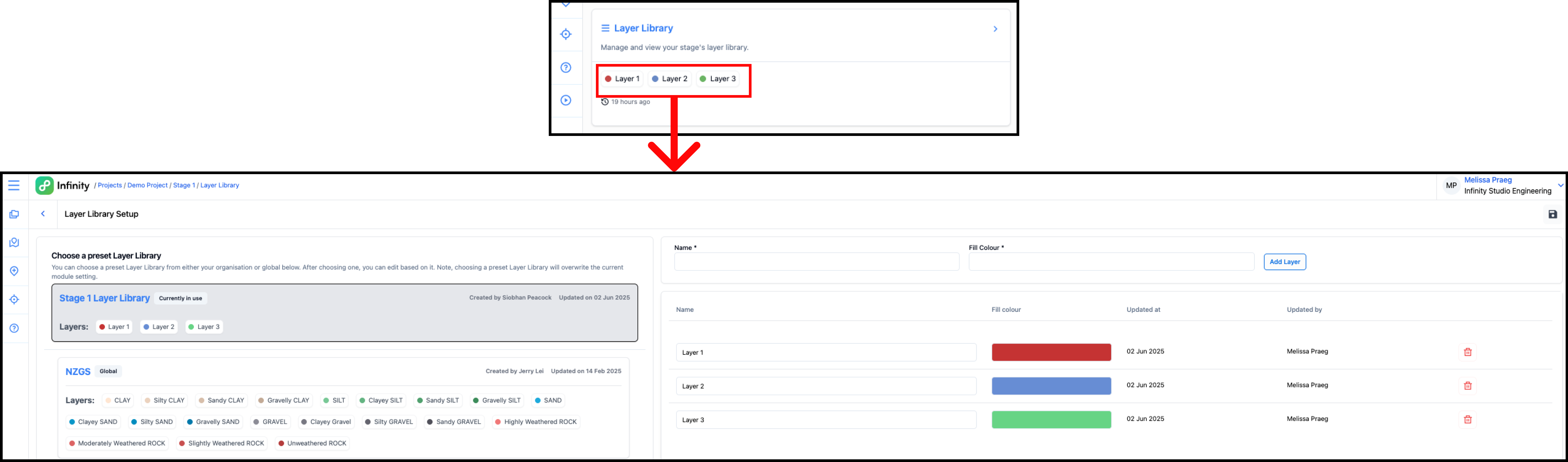Viewport: 1568px width, 462px height.
Task: Open the projects icon in the Layer Library Setup sidebar
Action: [14, 214]
